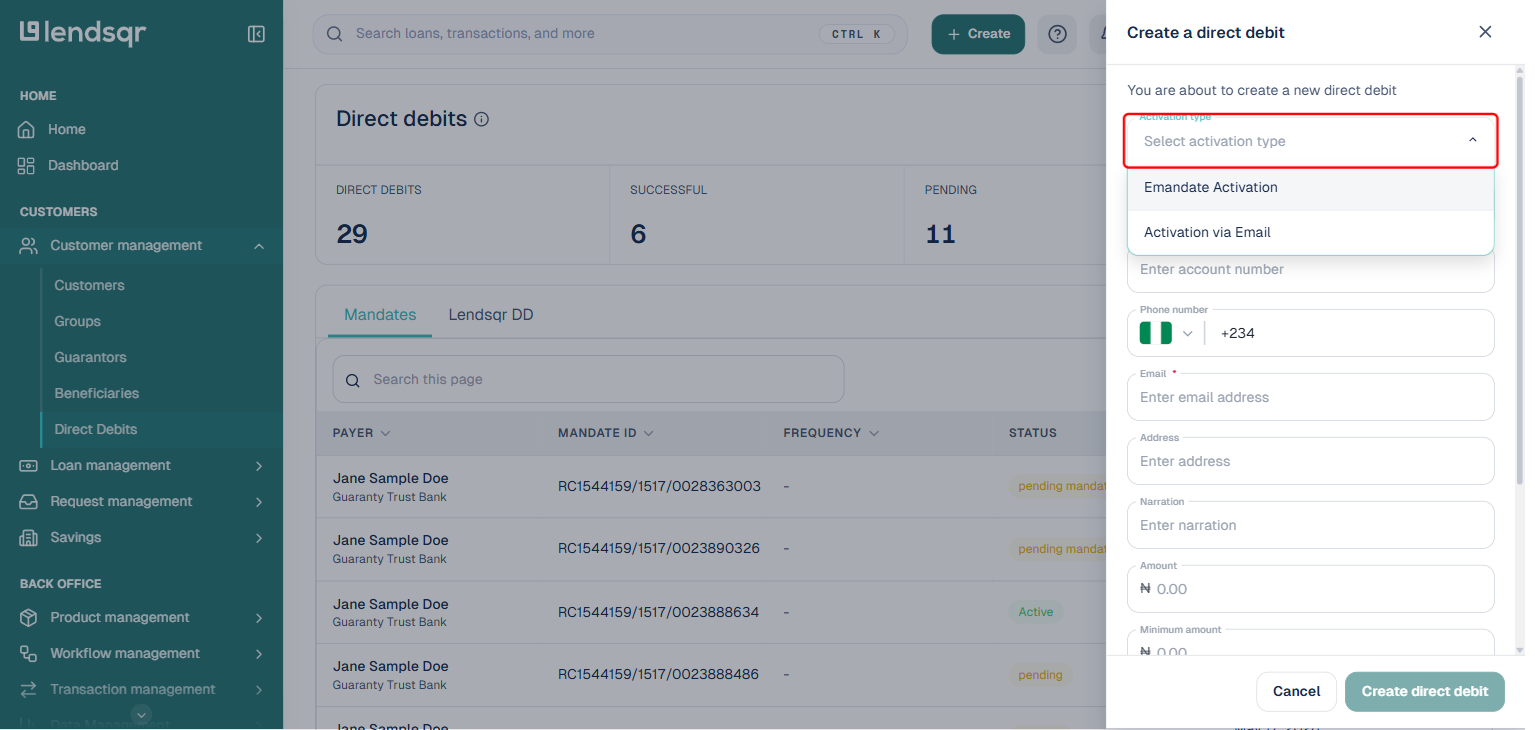Screen dimensions: 1535x730
Task: Open Guarantors in the sidebar
Action: [x=90, y=357]
